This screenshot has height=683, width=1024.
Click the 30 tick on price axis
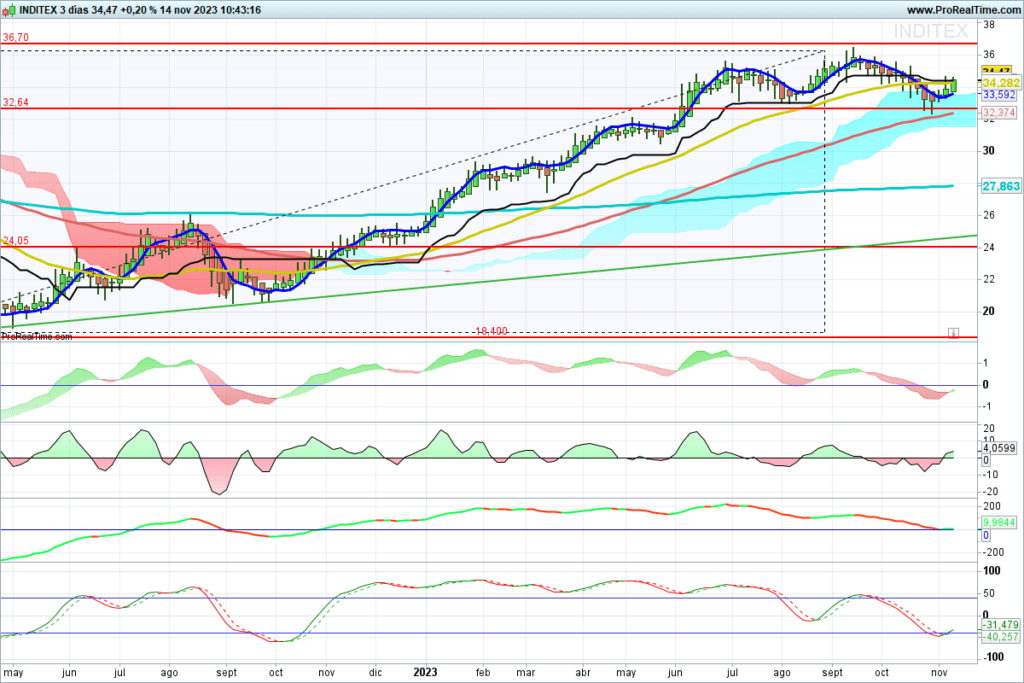[x=989, y=151]
